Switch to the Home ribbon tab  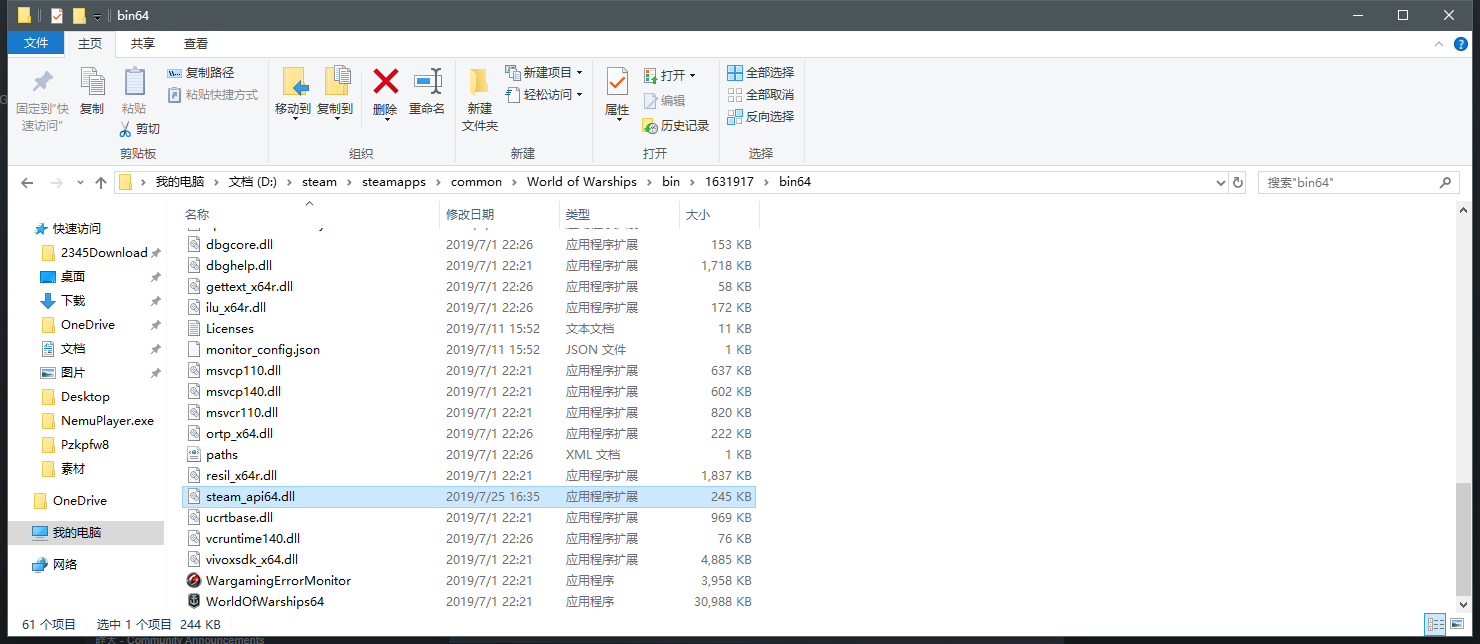tap(90, 43)
